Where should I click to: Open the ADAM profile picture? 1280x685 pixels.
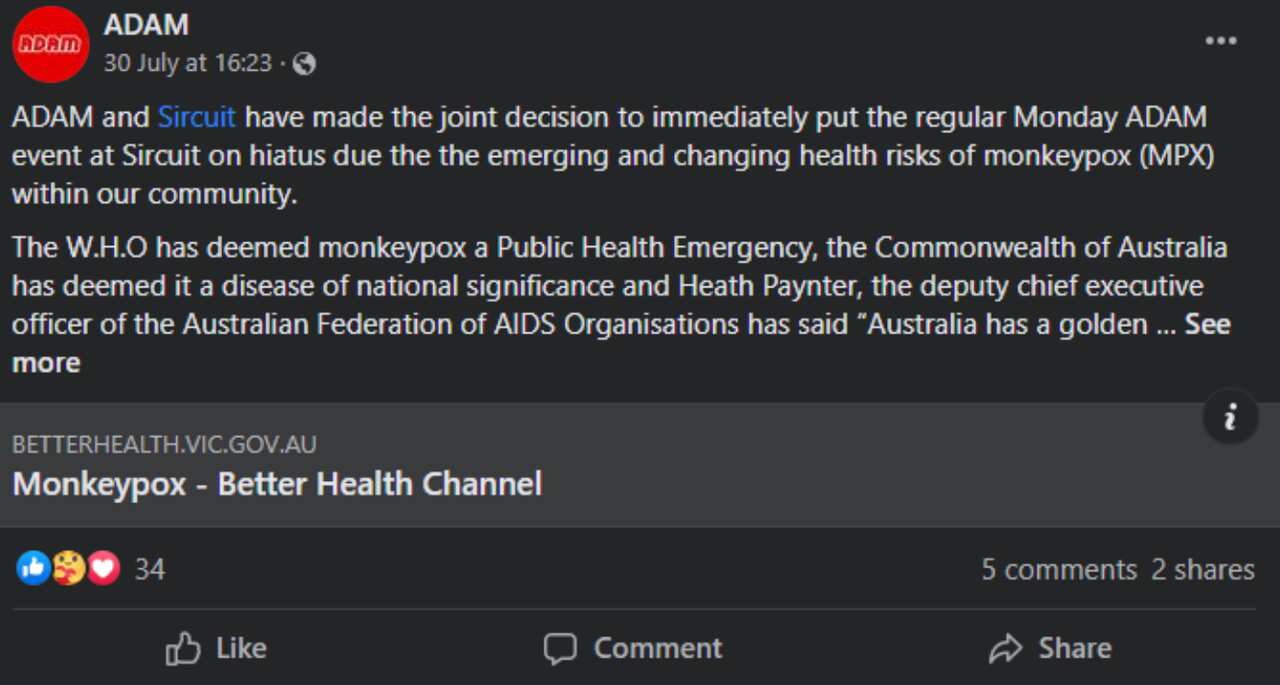(50, 44)
